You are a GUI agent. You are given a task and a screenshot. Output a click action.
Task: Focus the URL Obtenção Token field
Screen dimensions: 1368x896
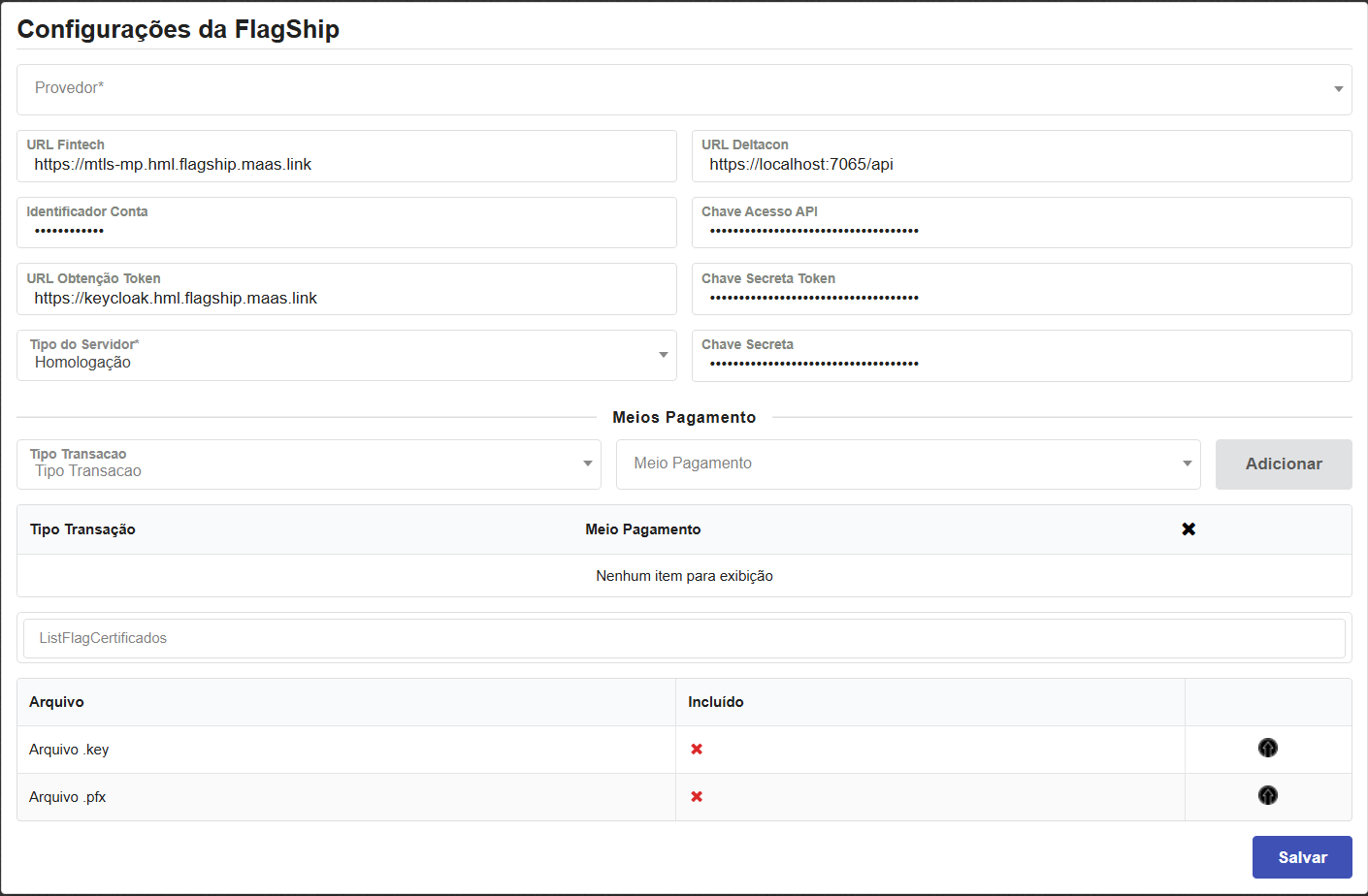pos(347,299)
